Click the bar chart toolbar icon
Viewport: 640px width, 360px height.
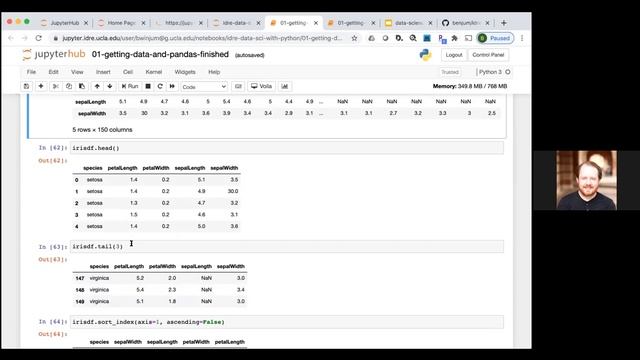point(284,86)
